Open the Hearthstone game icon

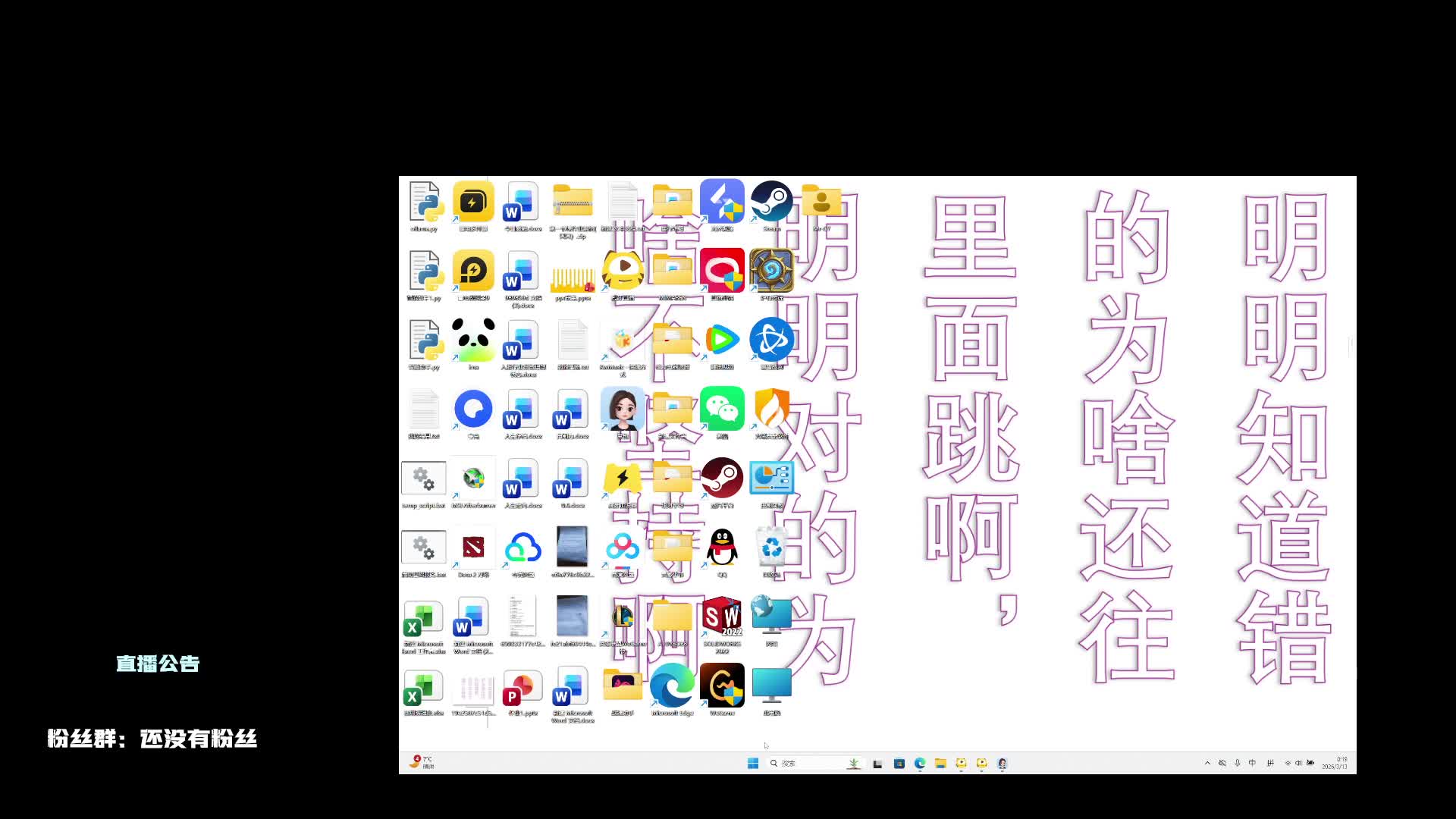point(771,271)
